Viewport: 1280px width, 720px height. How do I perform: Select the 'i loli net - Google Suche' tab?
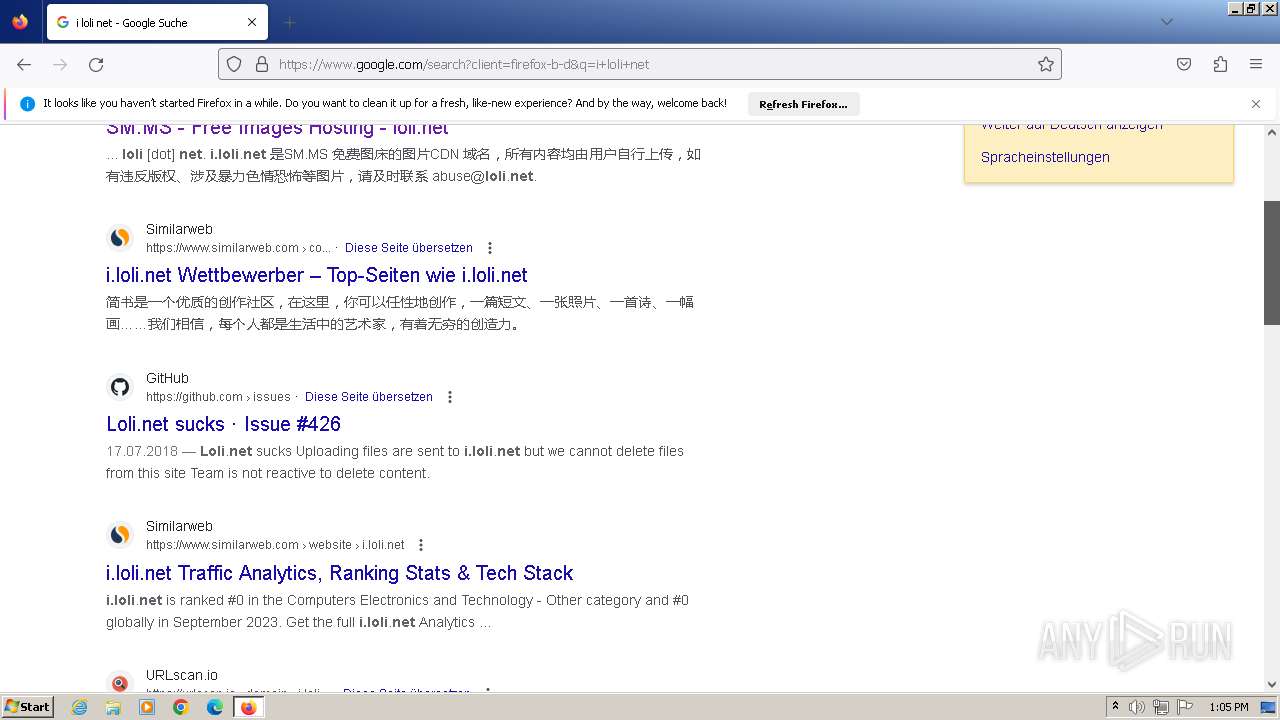(x=156, y=22)
